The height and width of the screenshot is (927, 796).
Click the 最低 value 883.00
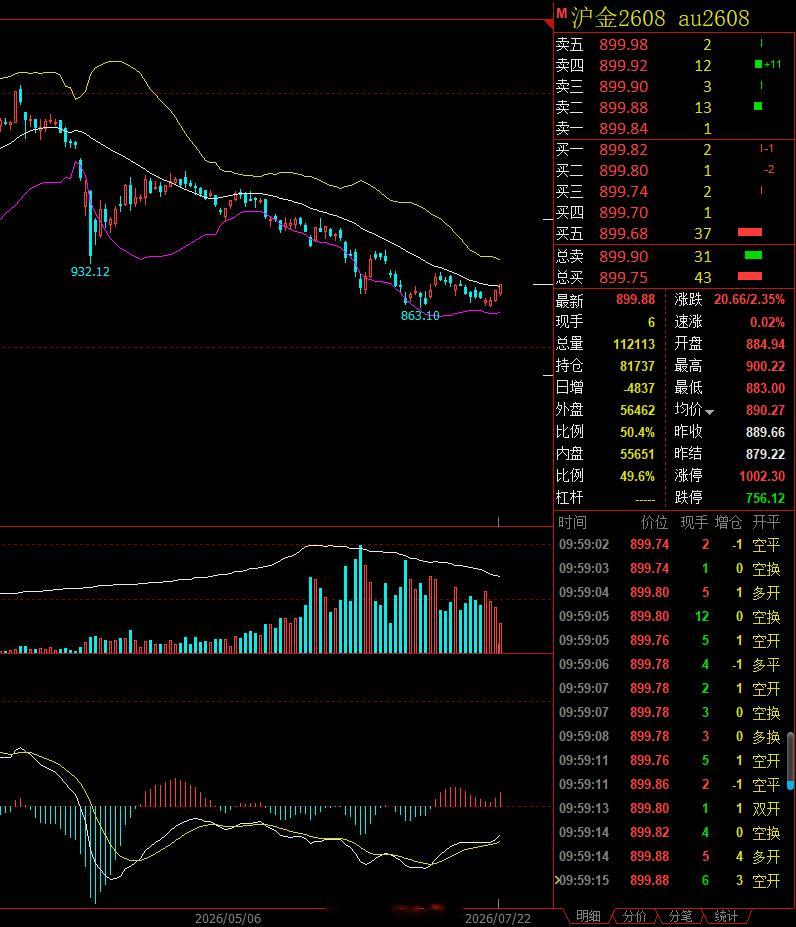click(765, 388)
